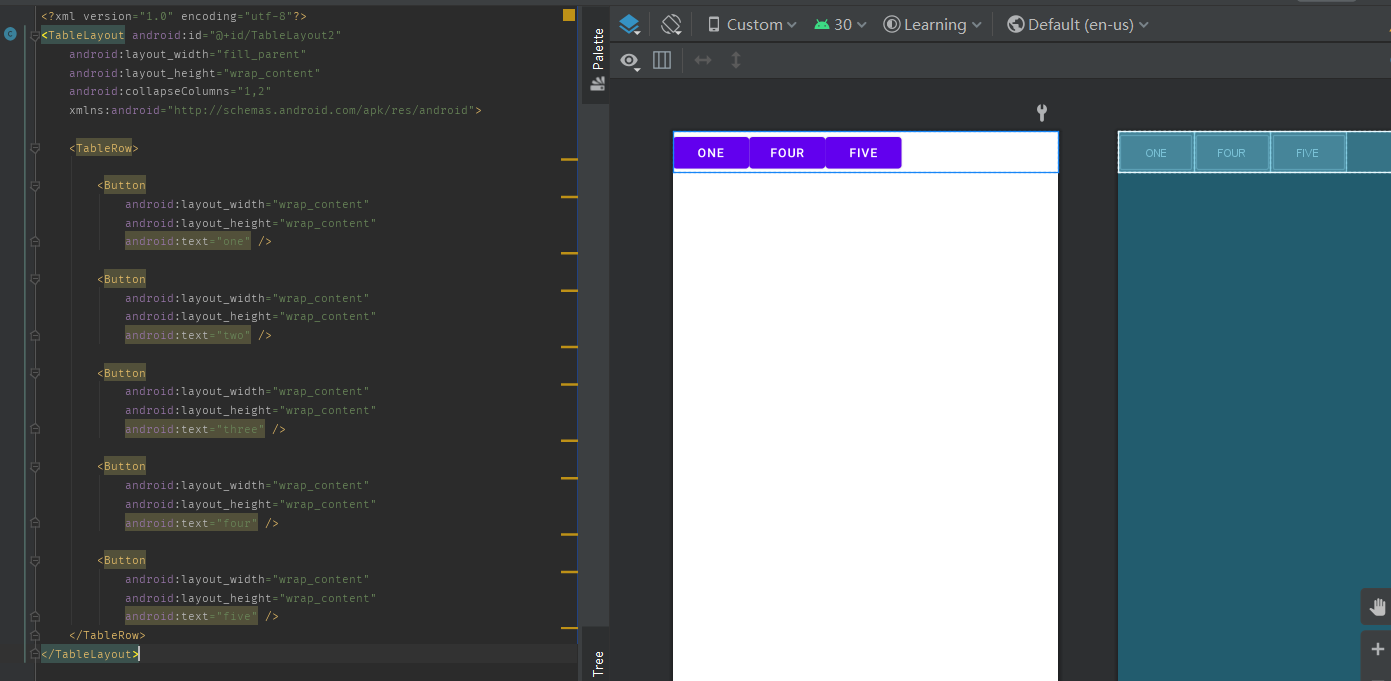Select the Design/Blueprint layers icon

point(630,23)
